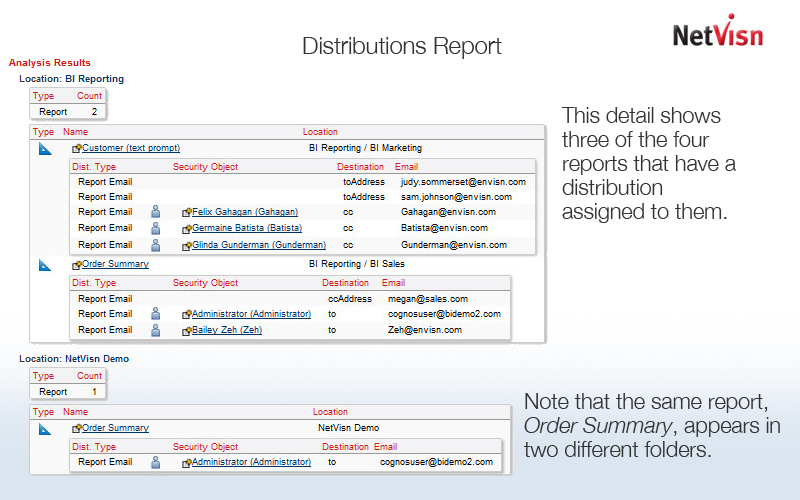
Task: Click shortcut icon before Germaine Batista
Action: tap(187, 229)
